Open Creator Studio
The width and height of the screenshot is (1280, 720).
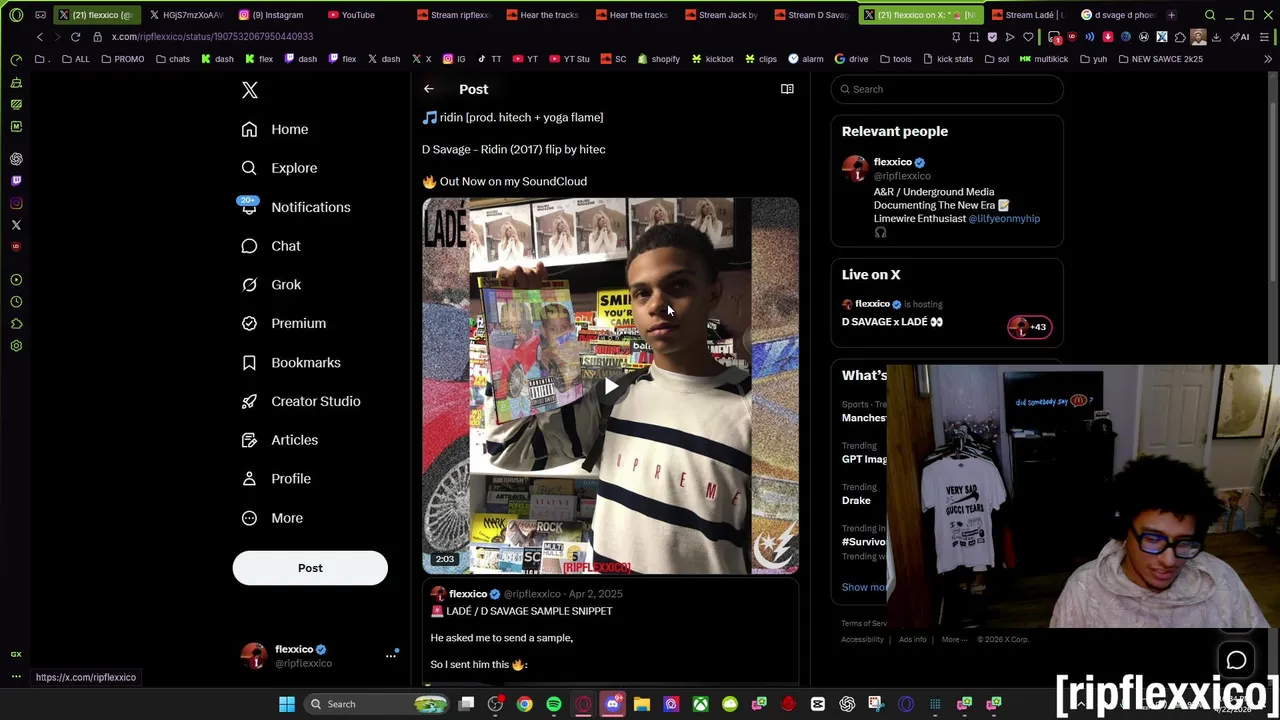[301, 401]
